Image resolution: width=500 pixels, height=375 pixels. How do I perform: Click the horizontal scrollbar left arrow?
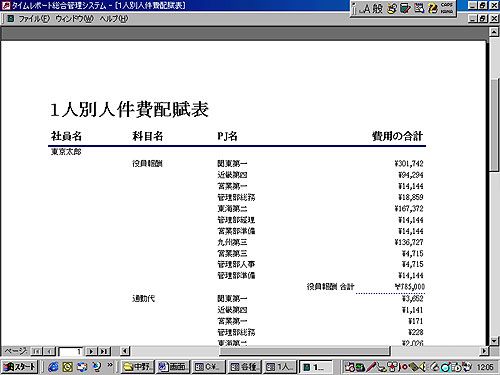tap(125, 351)
